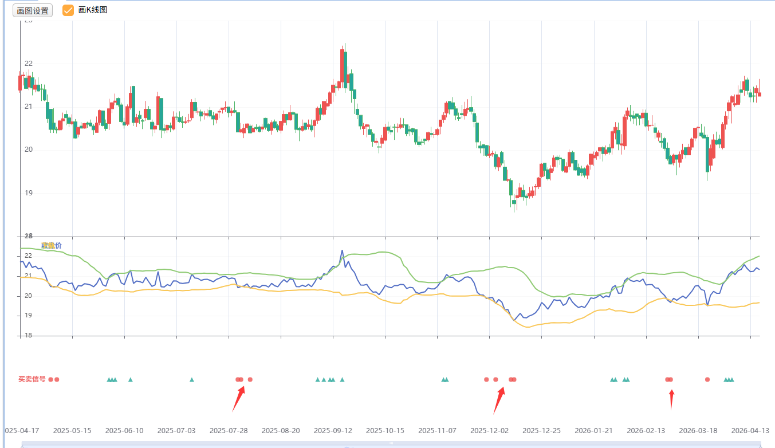Click the 收盘价 legend label

(51, 245)
